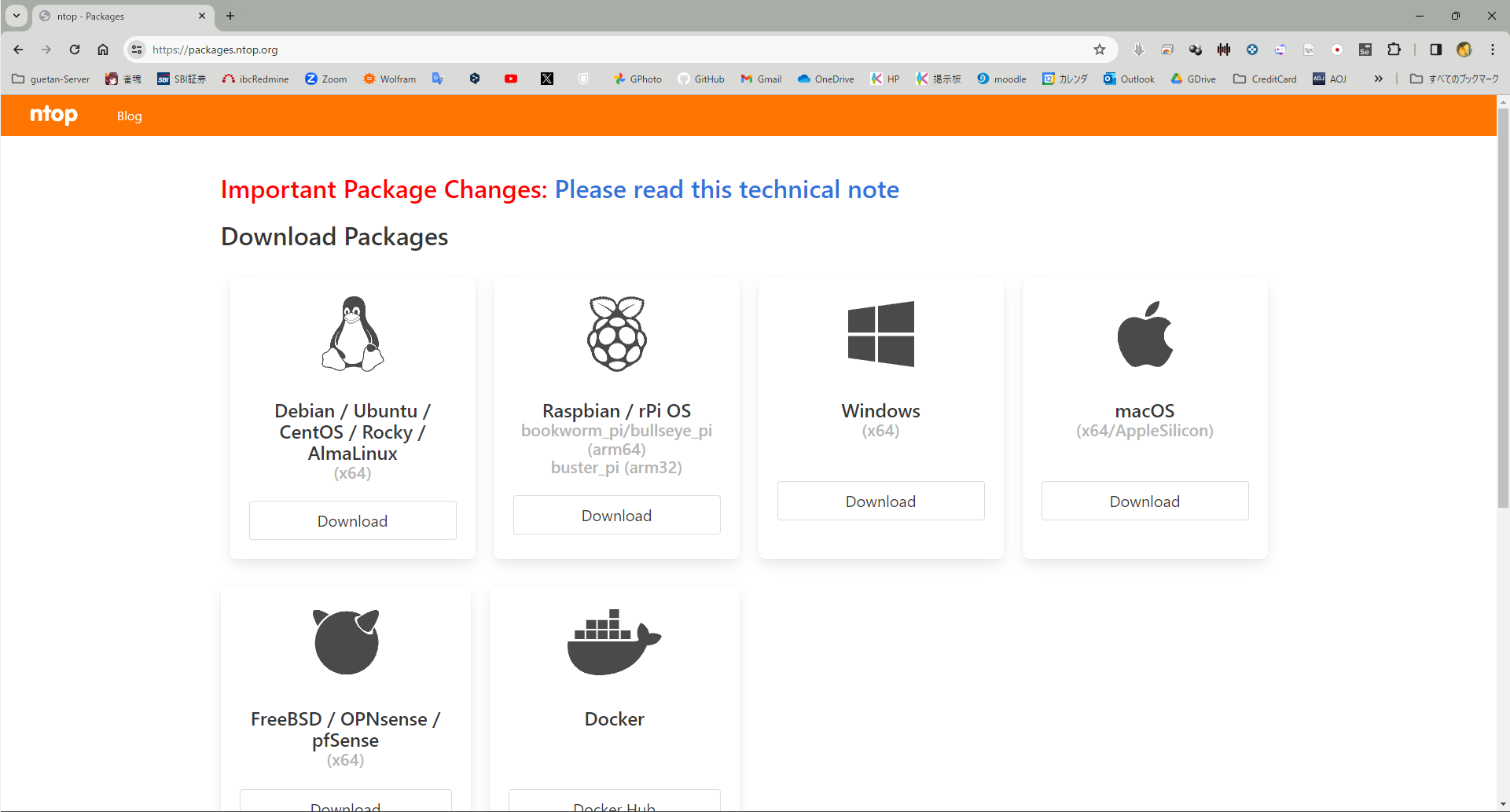Screen dimensions: 1510x812
Task: Click the Raspberry Pi logo icon
Action: 617,334
